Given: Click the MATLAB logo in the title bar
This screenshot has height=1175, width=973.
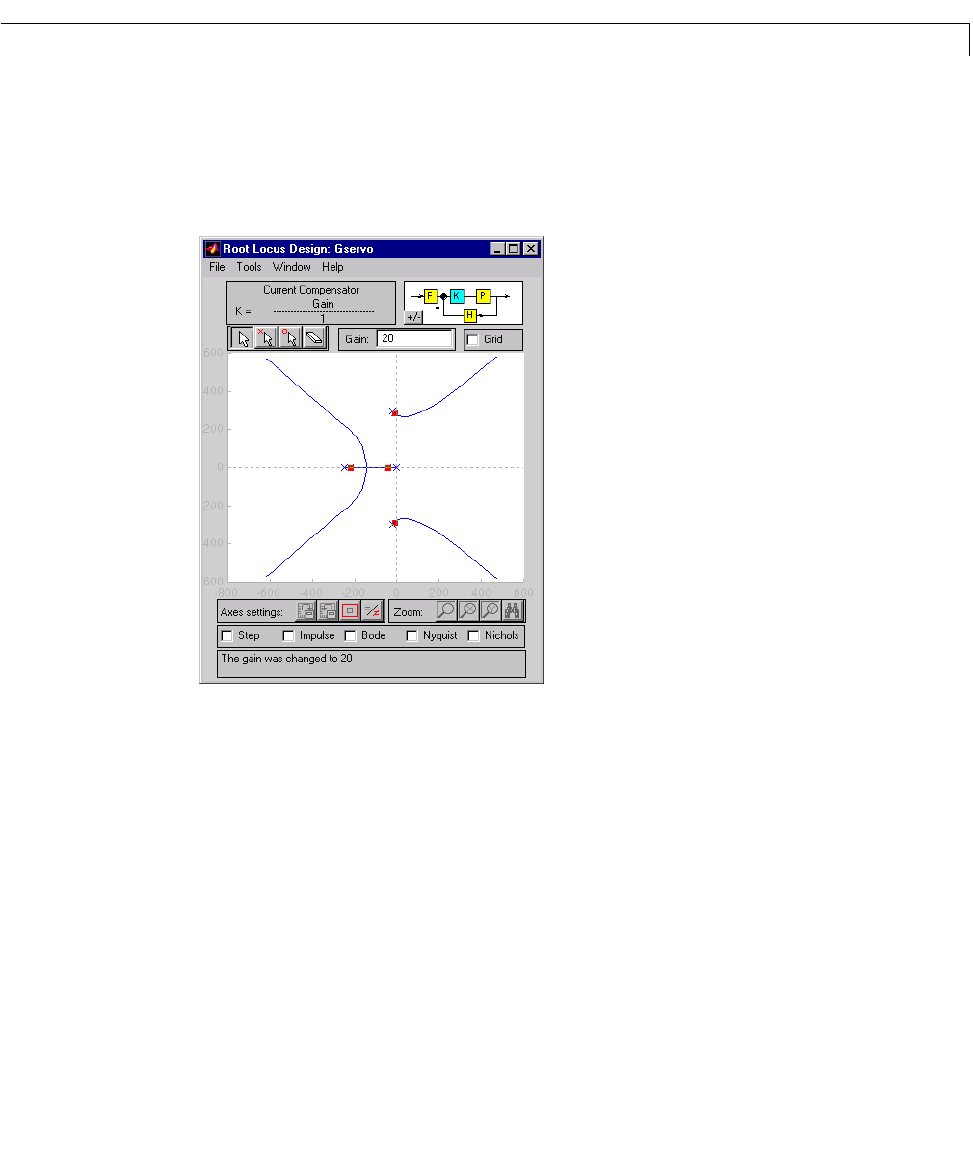Looking at the screenshot, I should pyautogui.click(x=212, y=249).
